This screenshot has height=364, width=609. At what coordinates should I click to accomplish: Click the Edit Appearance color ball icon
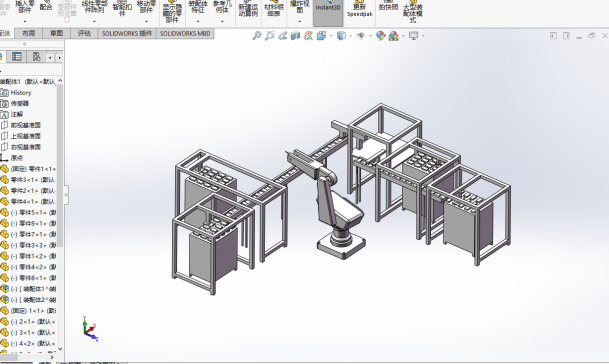(381, 36)
